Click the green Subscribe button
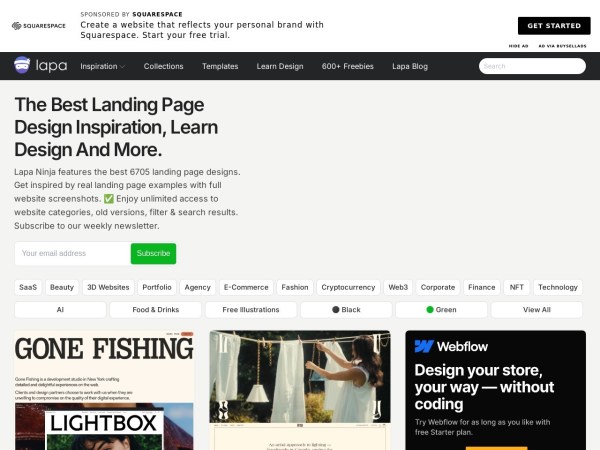 click(153, 253)
